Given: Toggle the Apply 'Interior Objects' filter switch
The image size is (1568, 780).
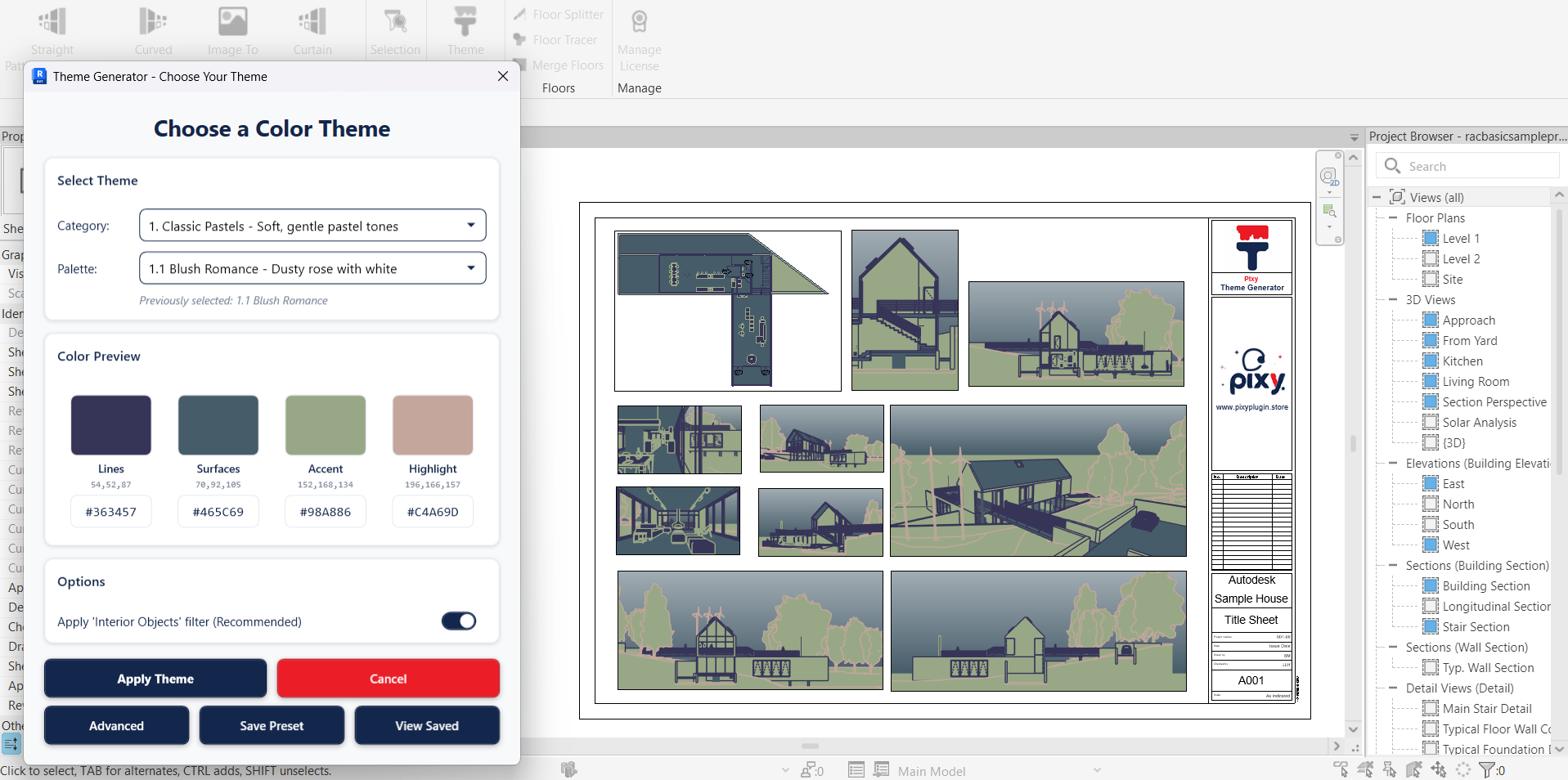Looking at the screenshot, I should (458, 621).
